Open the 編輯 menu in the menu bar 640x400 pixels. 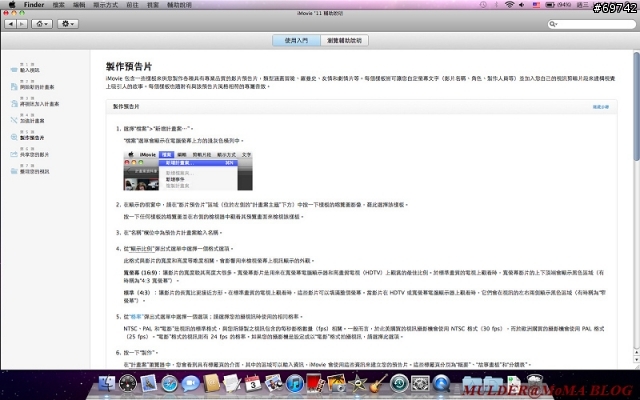[79, 5]
